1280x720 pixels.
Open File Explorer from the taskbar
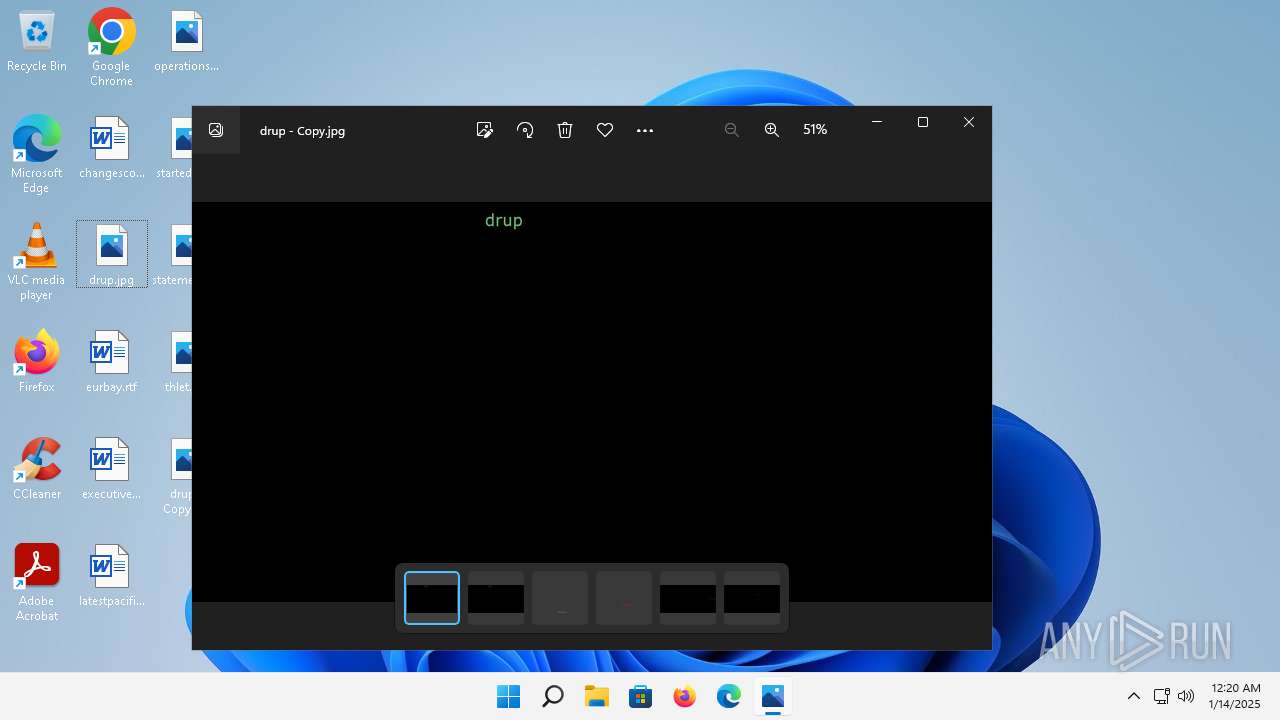597,696
